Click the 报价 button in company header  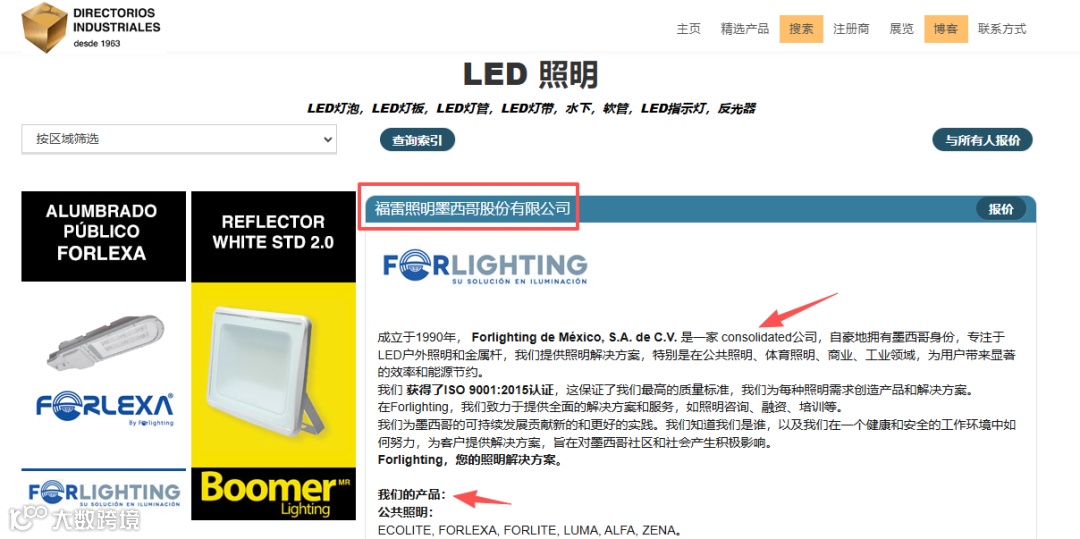click(1001, 209)
